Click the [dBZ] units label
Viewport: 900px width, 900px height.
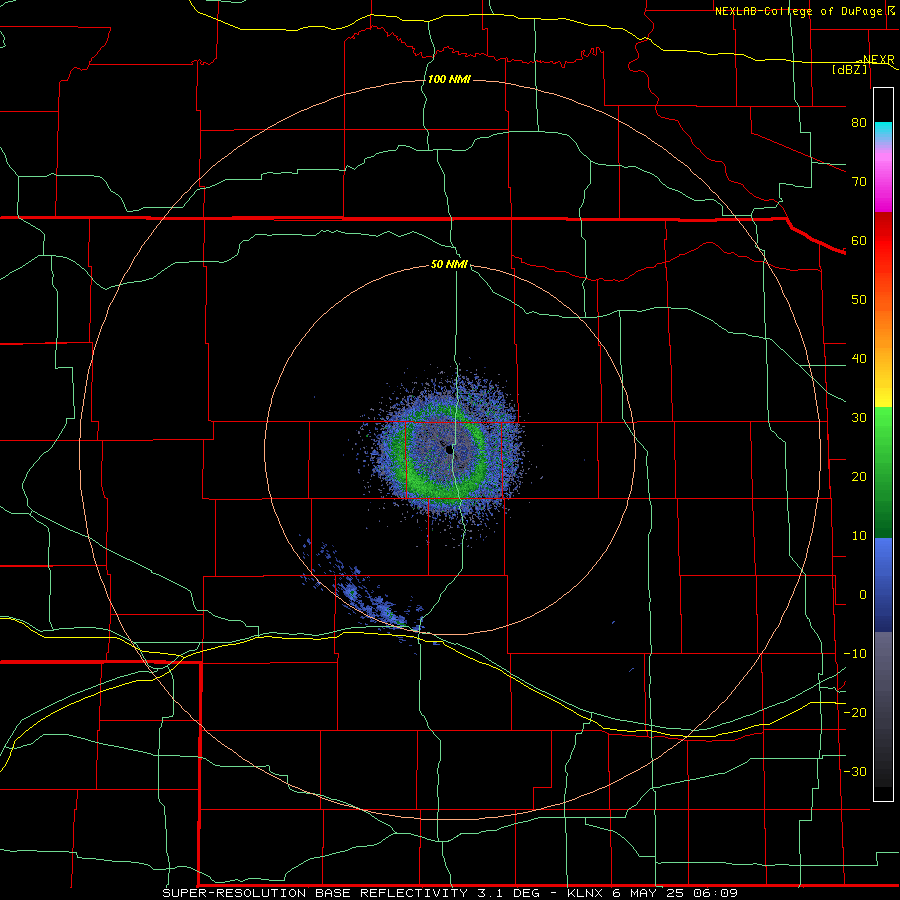click(x=849, y=69)
